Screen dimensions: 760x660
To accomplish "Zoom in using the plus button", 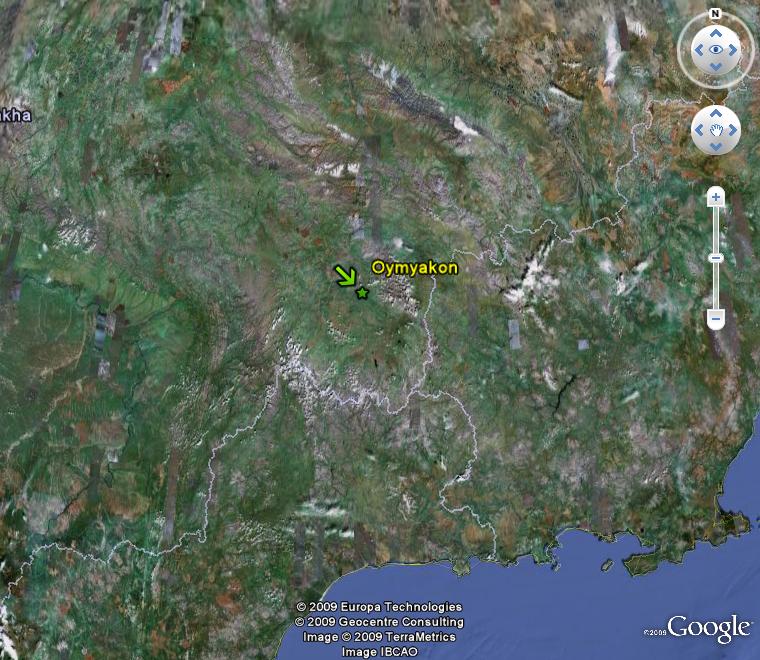I will [x=715, y=197].
